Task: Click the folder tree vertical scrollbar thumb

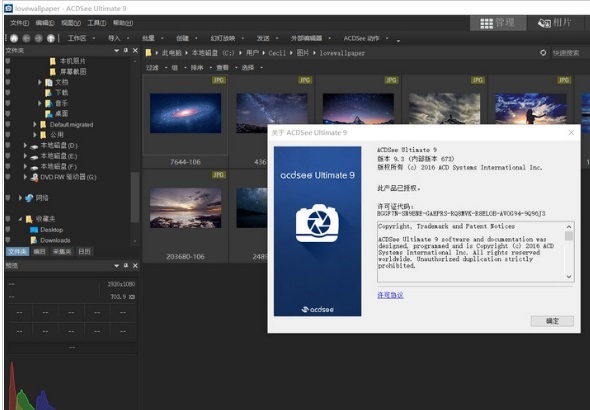Action: click(x=135, y=197)
